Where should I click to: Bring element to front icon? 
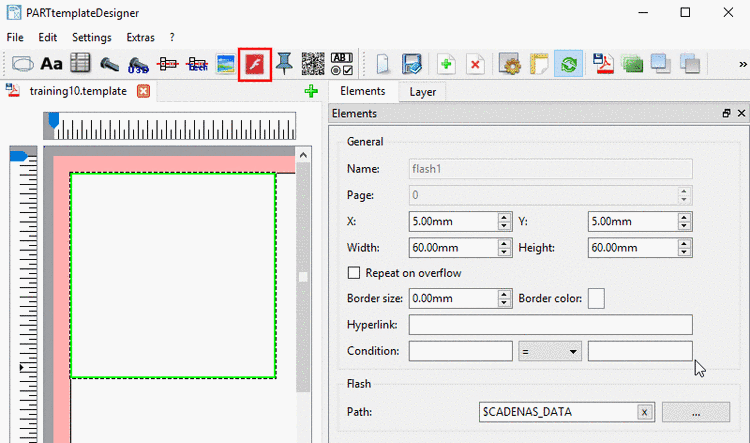click(x=661, y=64)
